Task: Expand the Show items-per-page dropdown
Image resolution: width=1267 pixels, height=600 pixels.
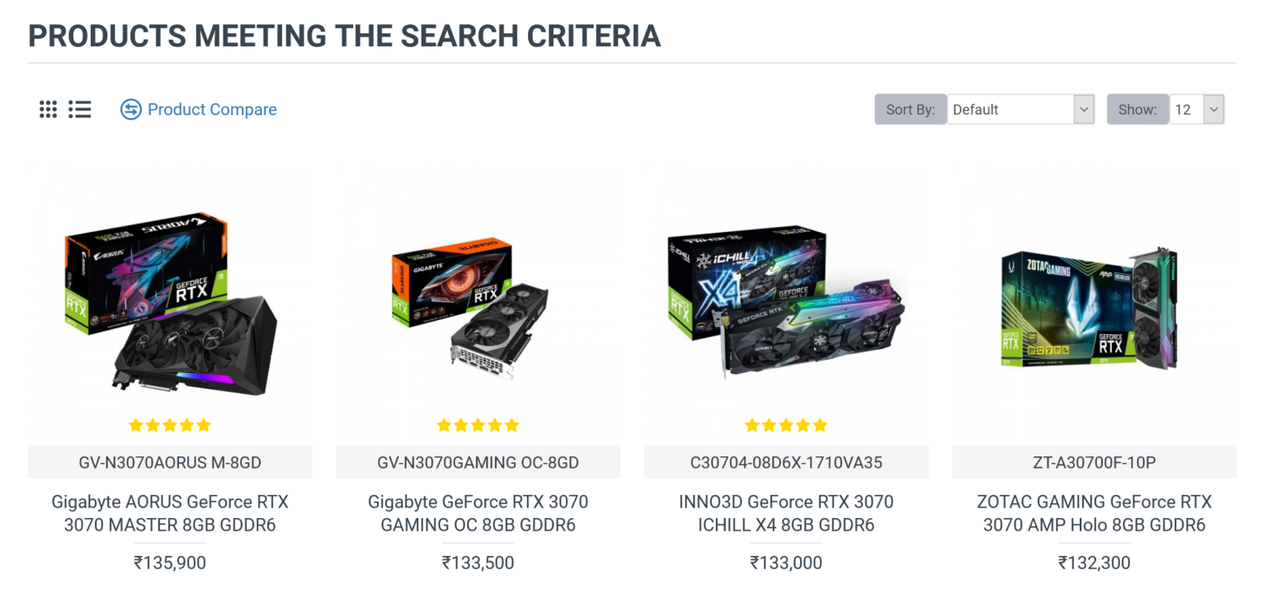Action: click(x=1196, y=109)
